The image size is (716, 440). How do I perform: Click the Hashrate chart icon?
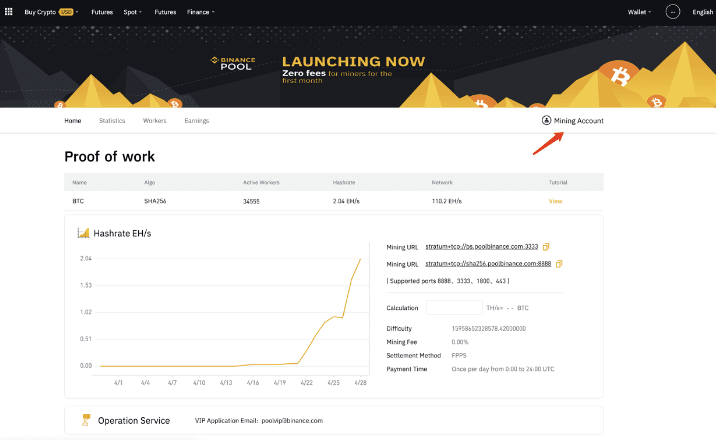[83, 233]
